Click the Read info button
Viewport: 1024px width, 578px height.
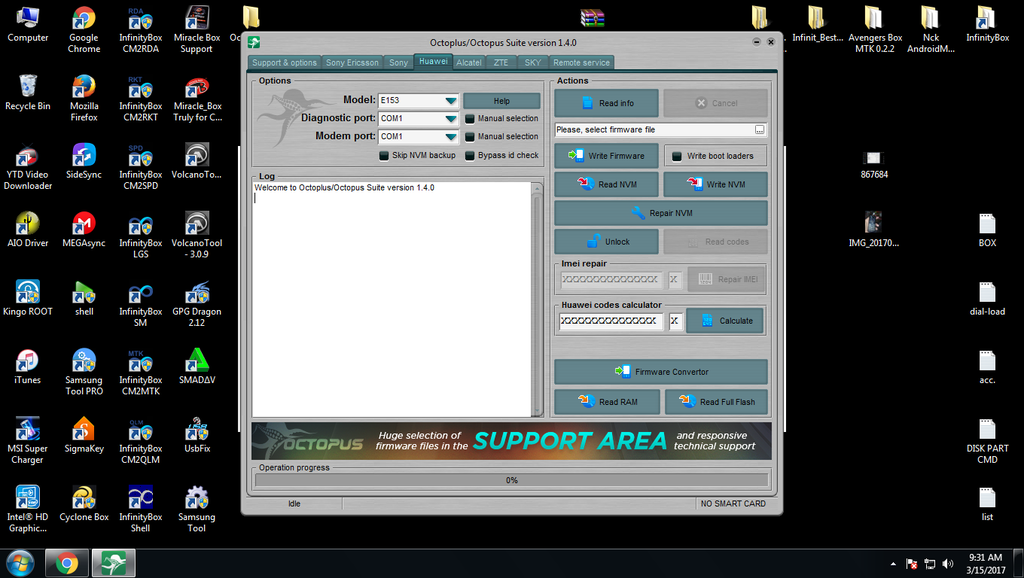607,103
